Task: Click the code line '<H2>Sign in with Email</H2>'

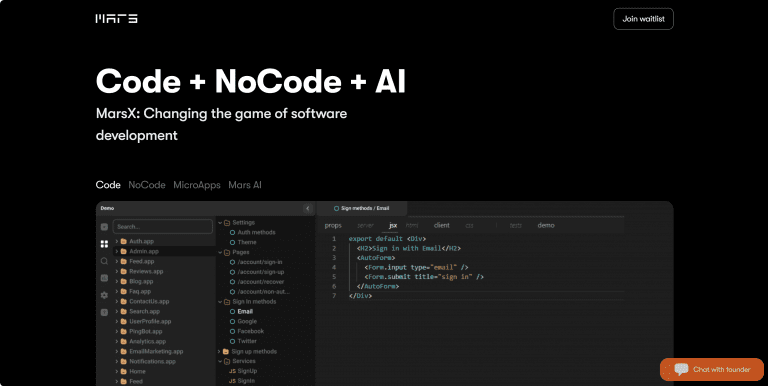Action: point(408,248)
